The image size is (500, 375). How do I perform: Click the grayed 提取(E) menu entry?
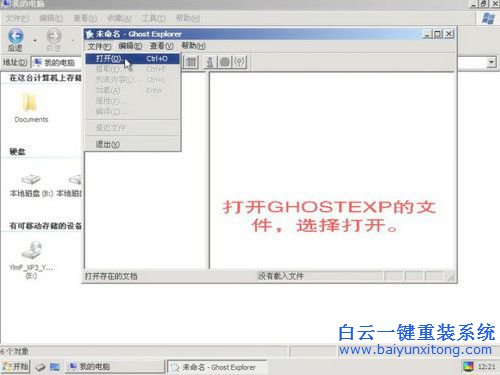132,69
